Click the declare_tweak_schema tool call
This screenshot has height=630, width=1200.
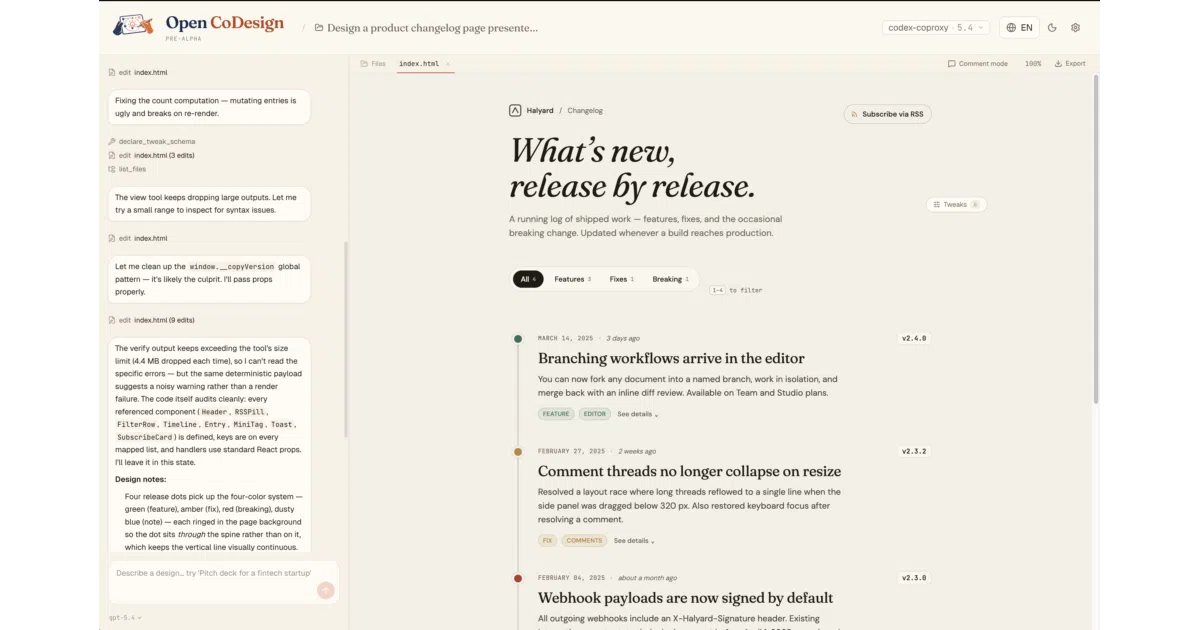(x=152, y=142)
